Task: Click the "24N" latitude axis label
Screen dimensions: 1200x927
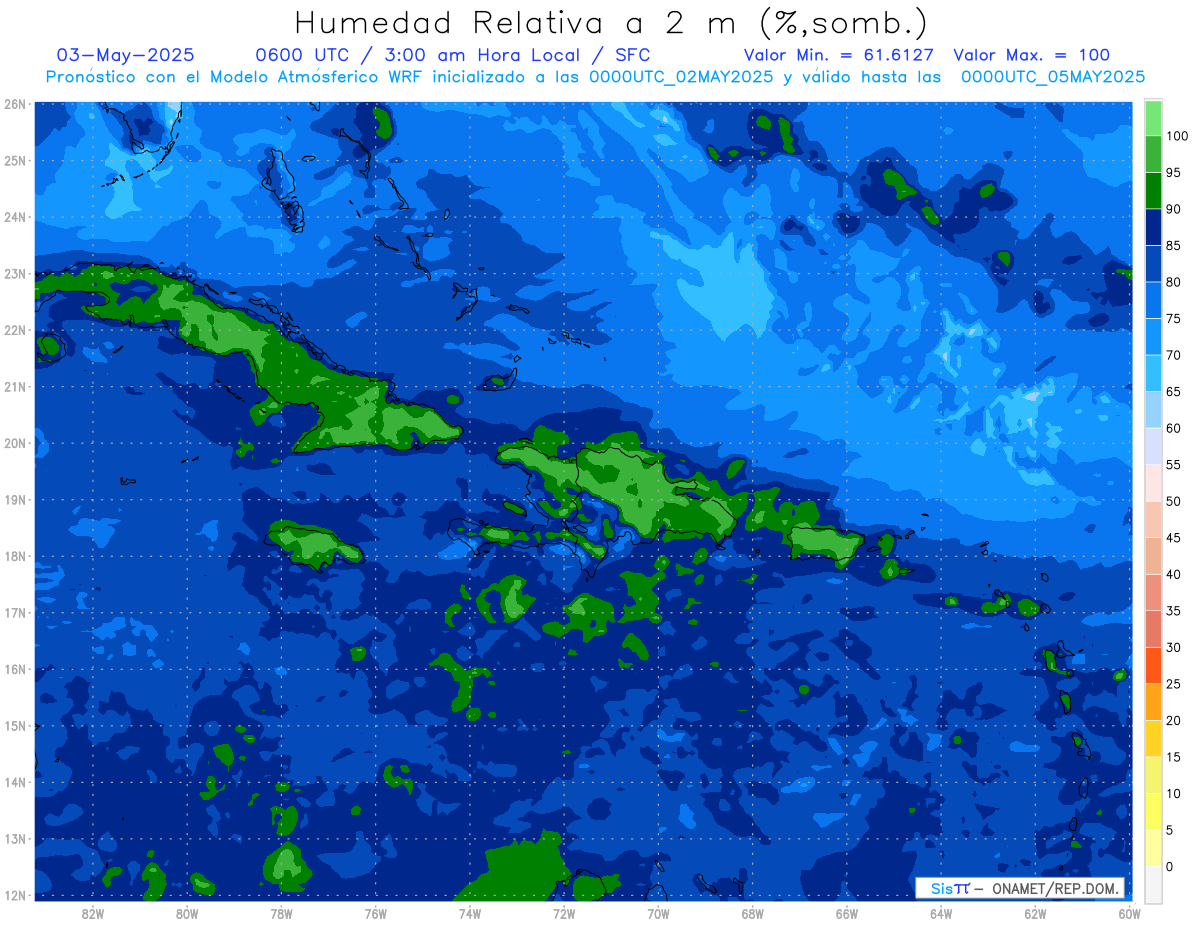Action: click(14, 217)
